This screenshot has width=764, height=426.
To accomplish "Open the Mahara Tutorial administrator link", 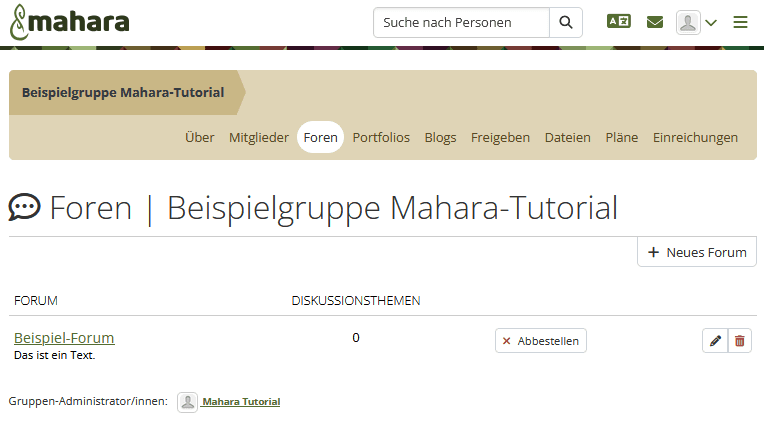I will [241, 402].
